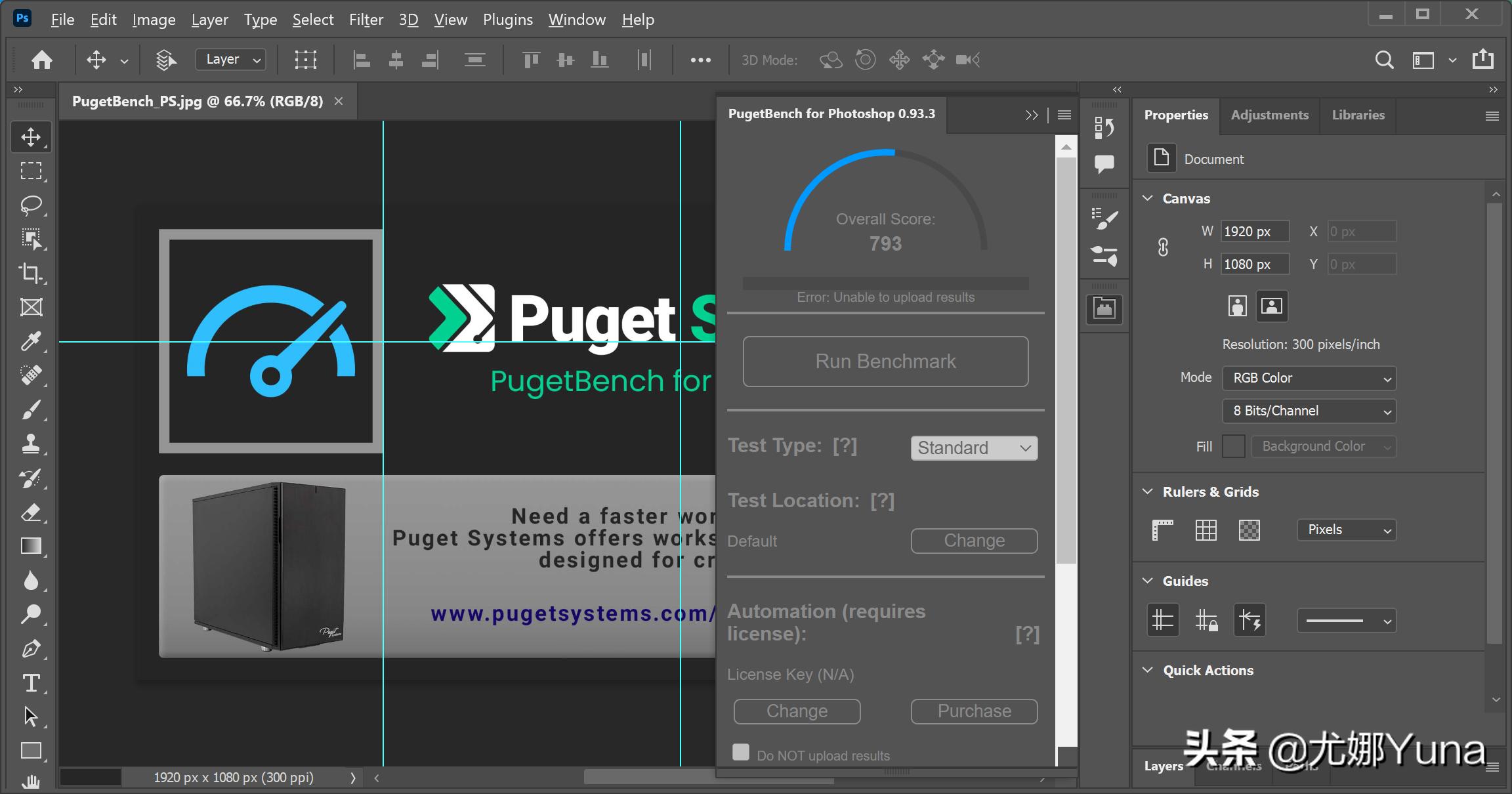Open the Filter menu
1512x794 pixels.
[366, 20]
